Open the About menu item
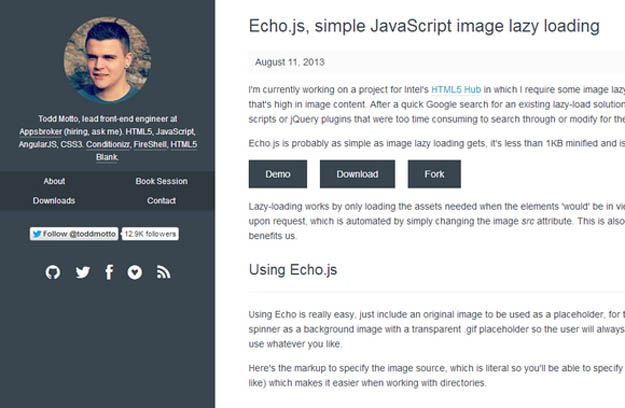The height and width of the screenshot is (408, 625). [54, 181]
